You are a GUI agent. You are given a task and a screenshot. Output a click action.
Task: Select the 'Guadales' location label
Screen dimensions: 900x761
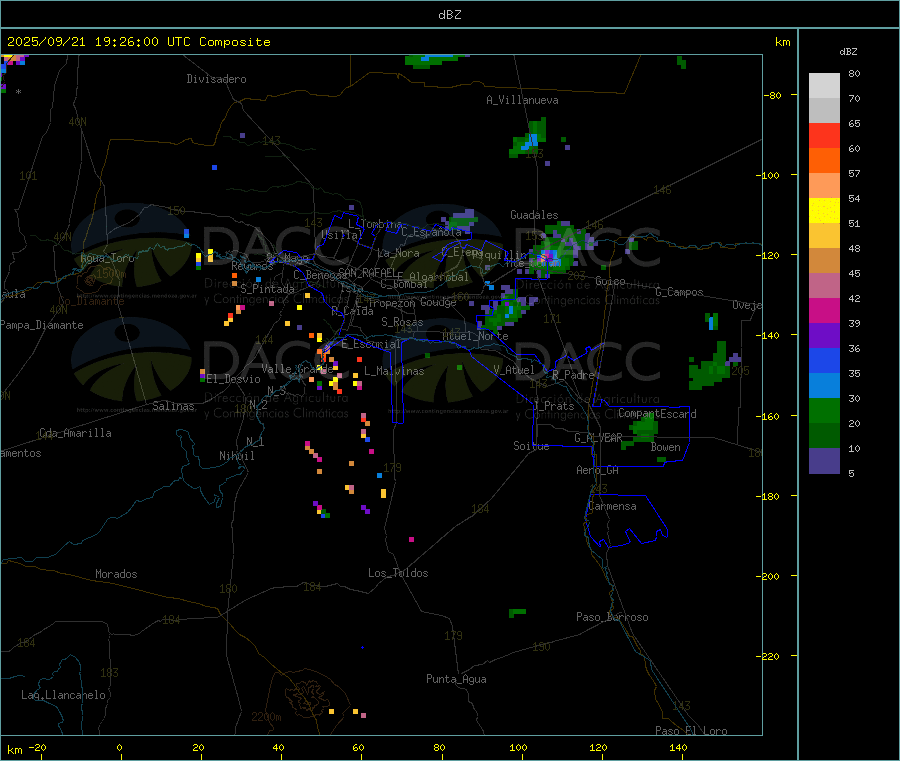[x=534, y=215]
